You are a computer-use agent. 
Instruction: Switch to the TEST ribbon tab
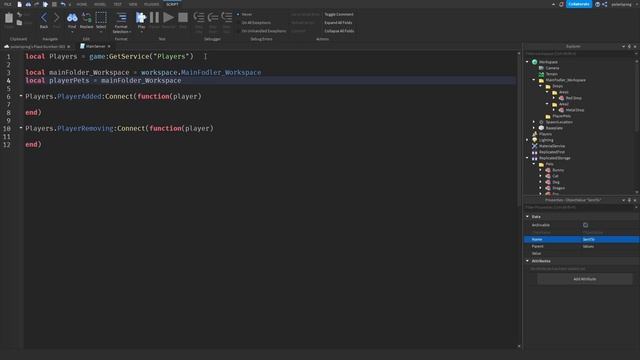click(118, 4)
